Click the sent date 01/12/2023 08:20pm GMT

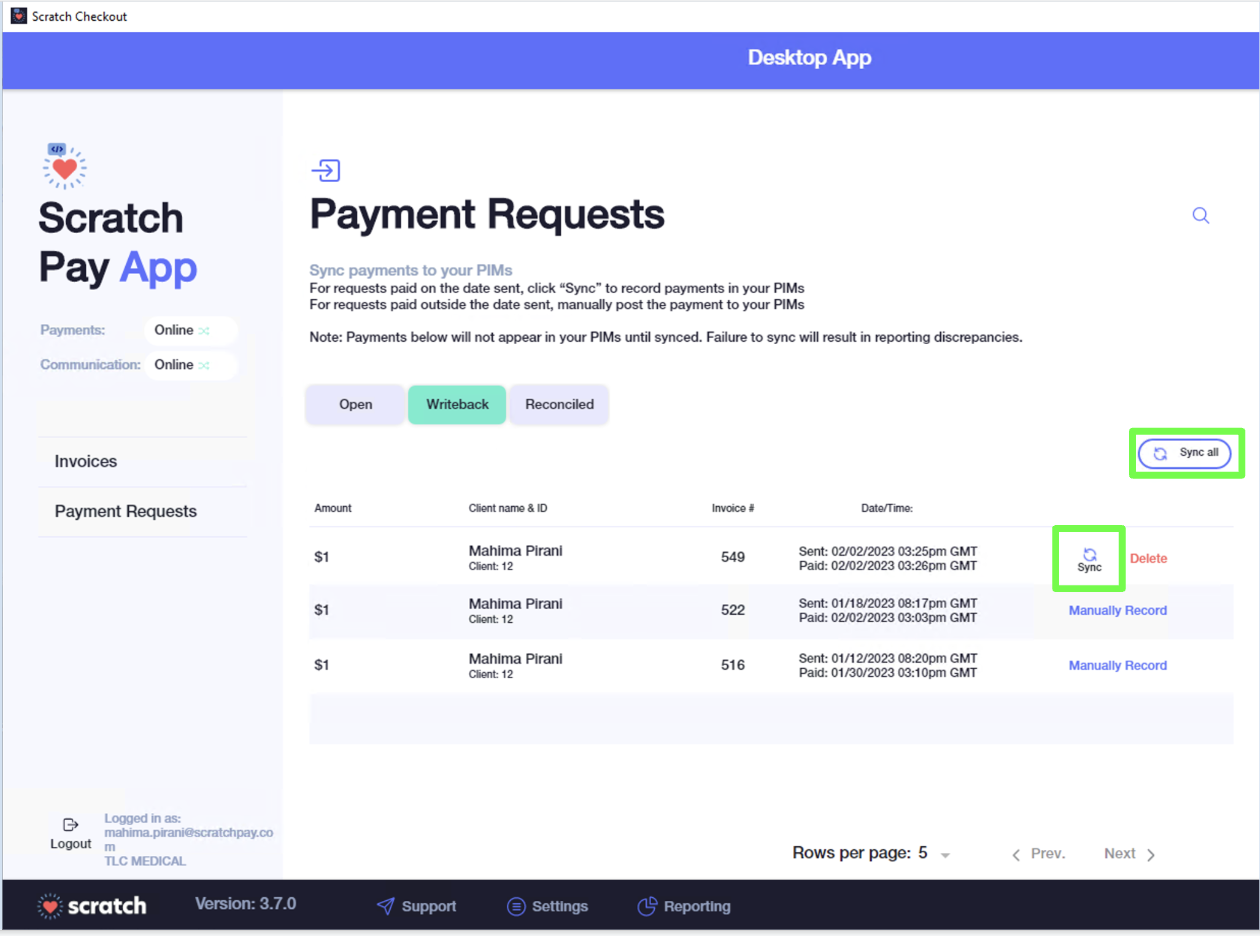(888, 659)
